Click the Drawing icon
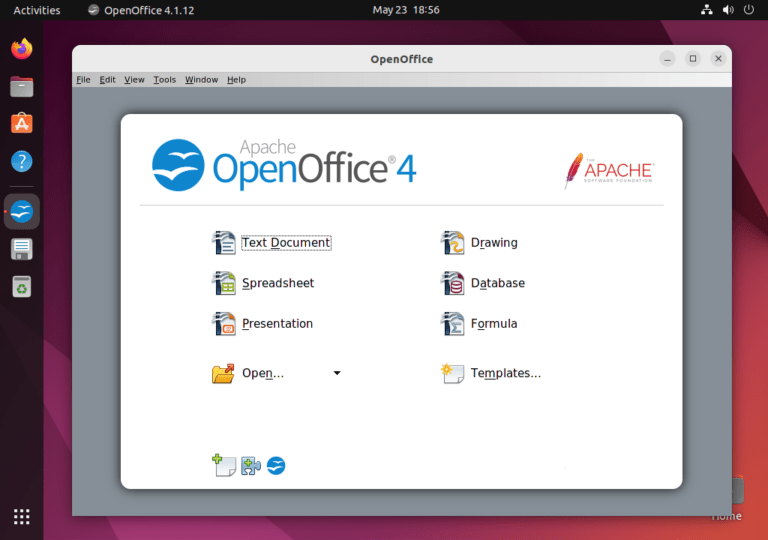The image size is (768, 540). pos(453,243)
